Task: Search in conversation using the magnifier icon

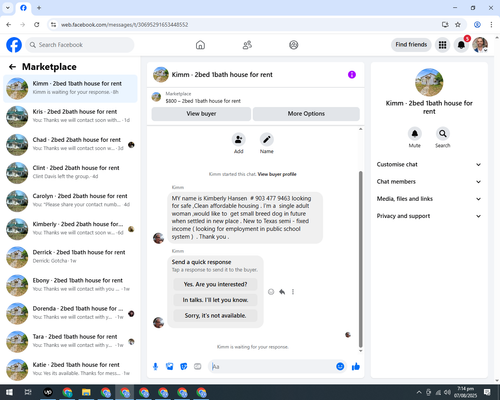Action: pos(443,134)
